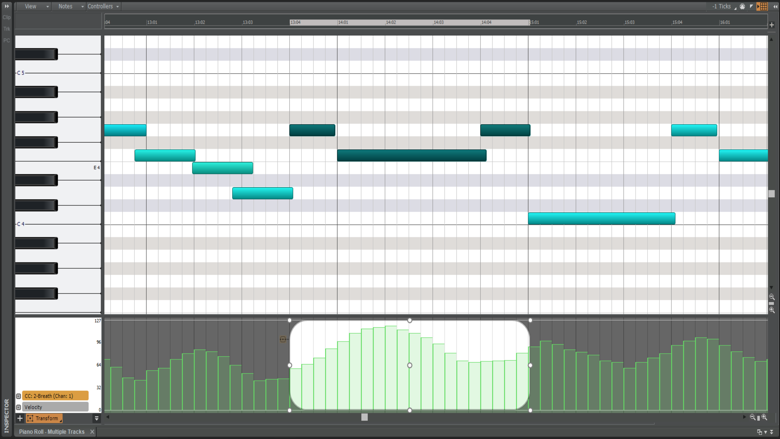The width and height of the screenshot is (780, 439).
Task: Click the corner triangle icon in toolbar
Action: pos(751,6)
